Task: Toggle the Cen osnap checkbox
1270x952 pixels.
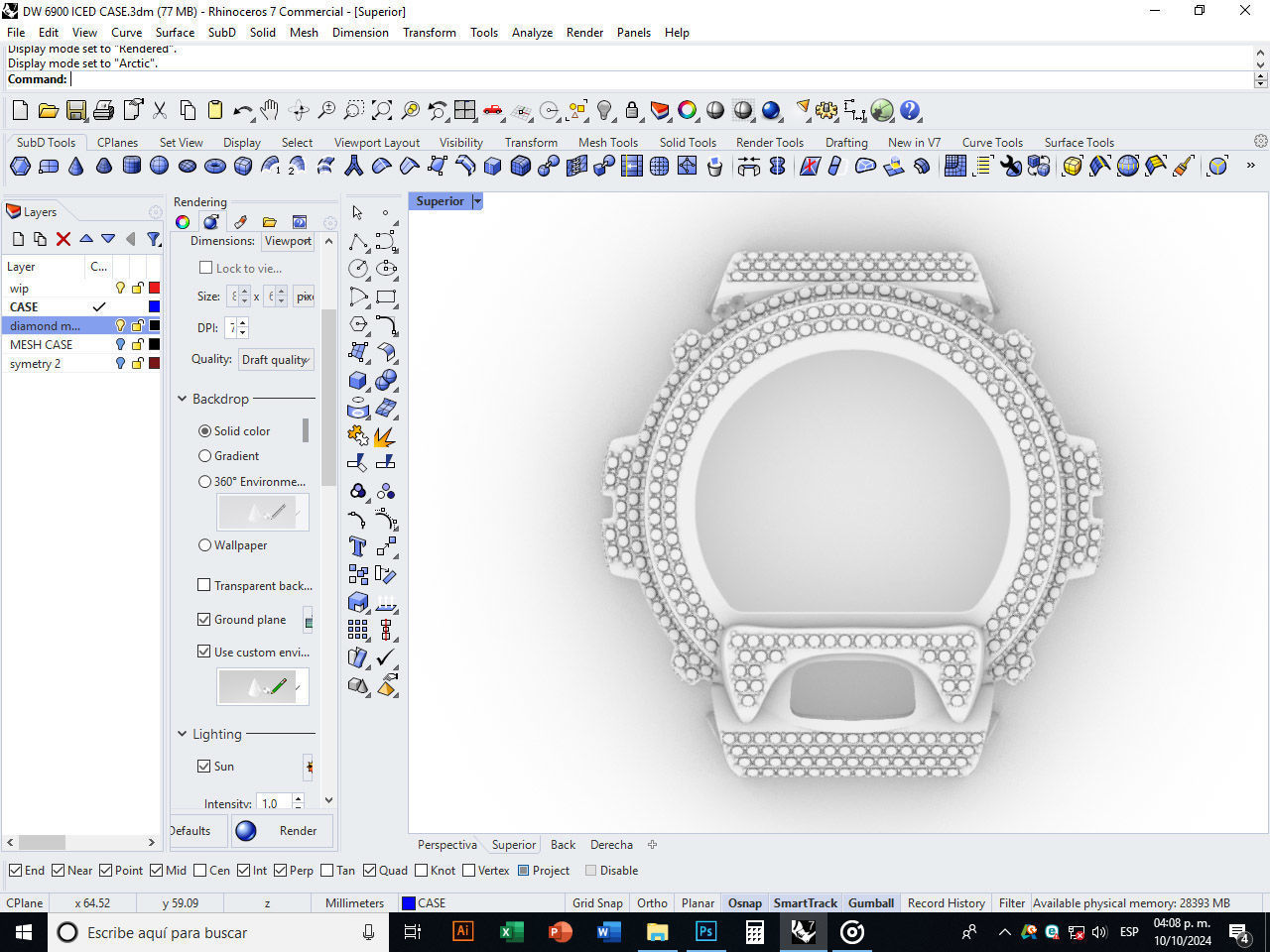Action: pyautogui.click(x=200, y=871)
